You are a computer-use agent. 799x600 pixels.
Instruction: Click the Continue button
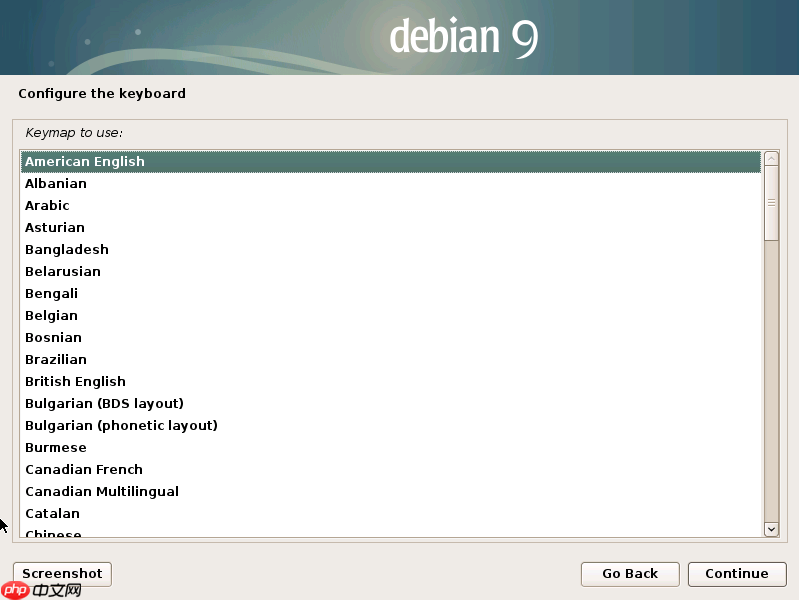click(737, 574)
